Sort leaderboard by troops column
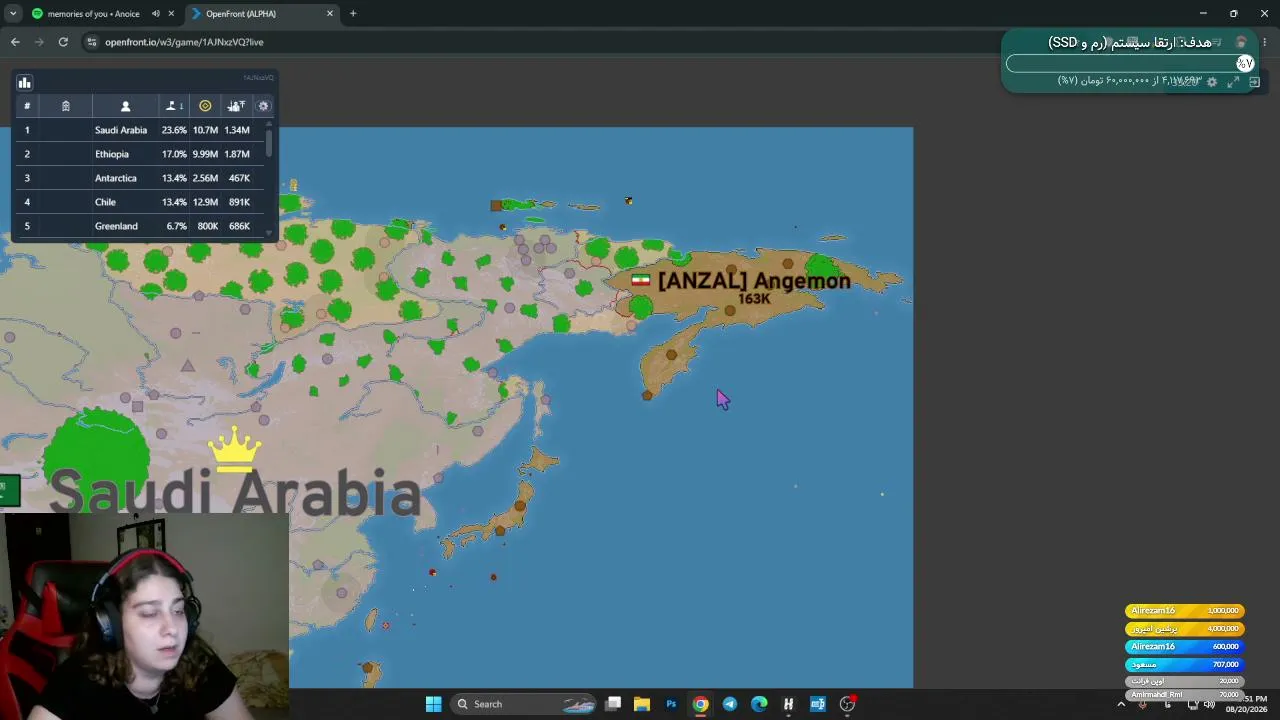The height and width of the screenshot is (720, 1280). (236, 106)
